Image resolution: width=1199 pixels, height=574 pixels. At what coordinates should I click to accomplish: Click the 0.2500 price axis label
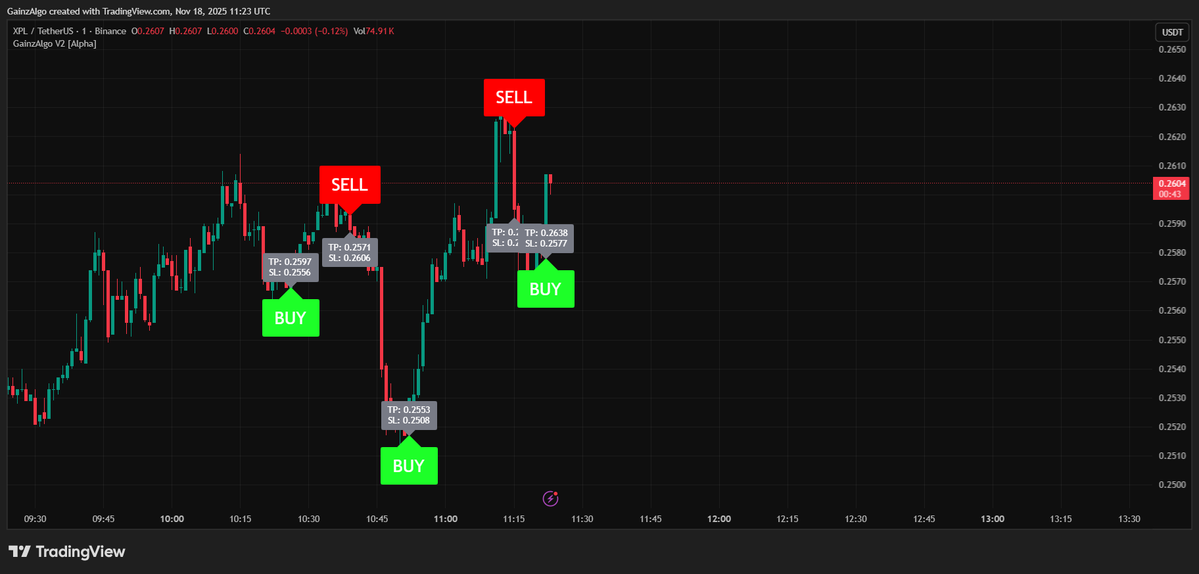point(1171,485)
